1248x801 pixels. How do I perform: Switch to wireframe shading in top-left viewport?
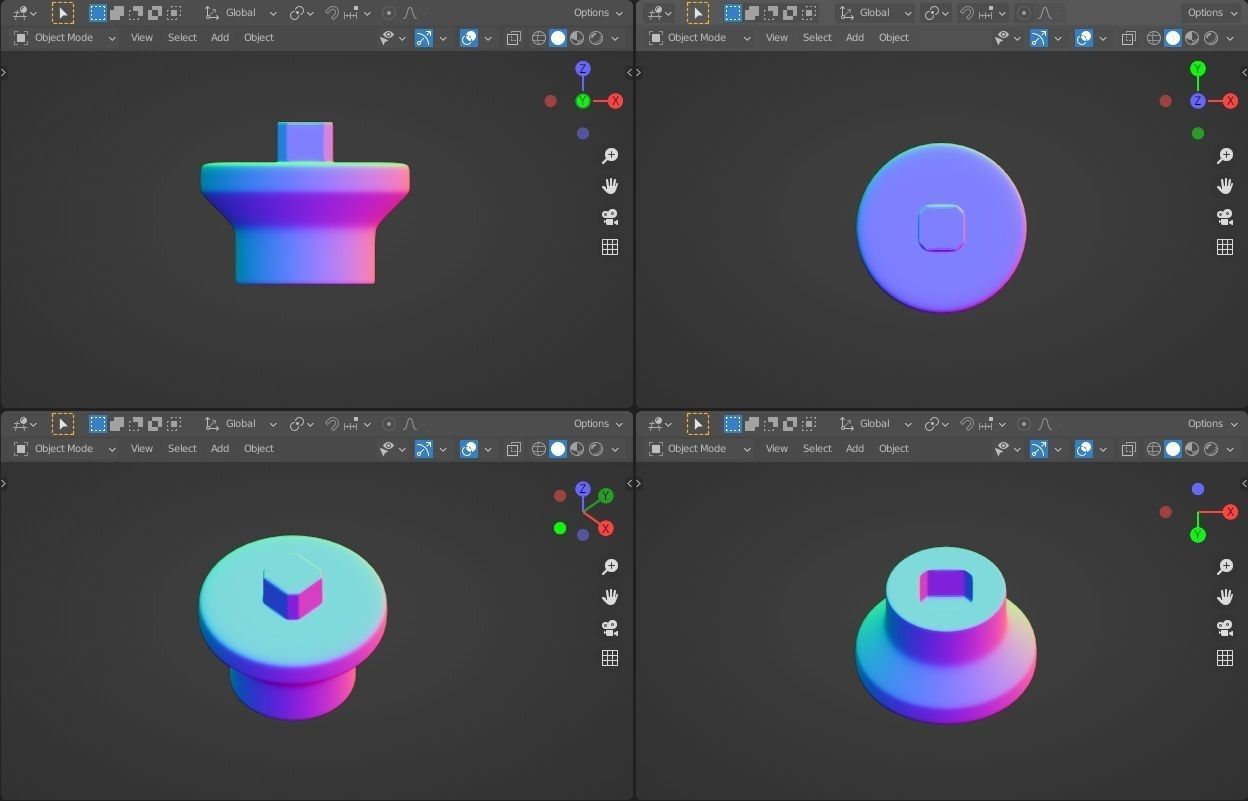[539, 38]
